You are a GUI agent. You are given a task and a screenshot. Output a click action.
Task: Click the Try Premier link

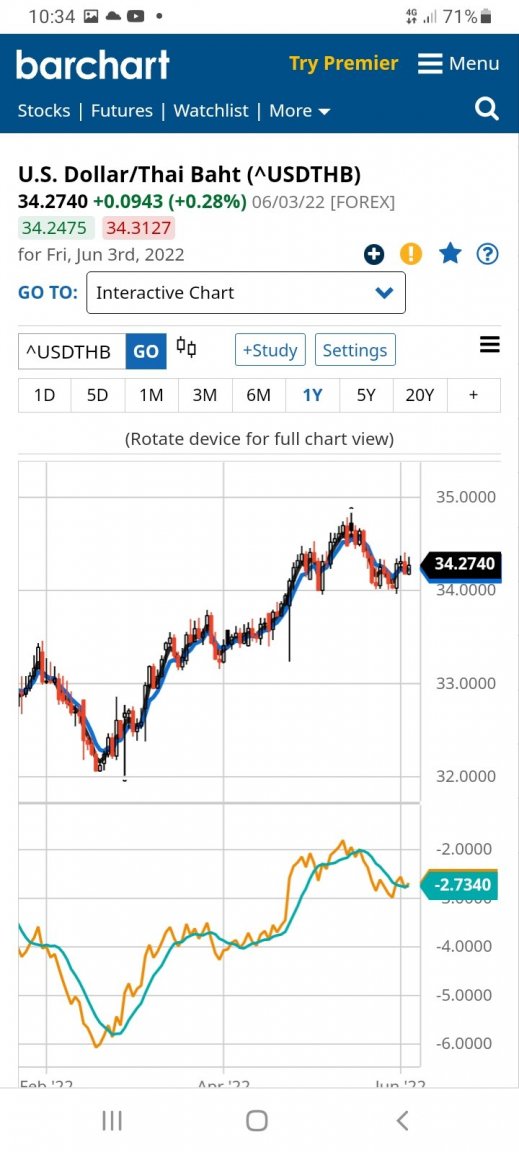(x=343, y=63)
